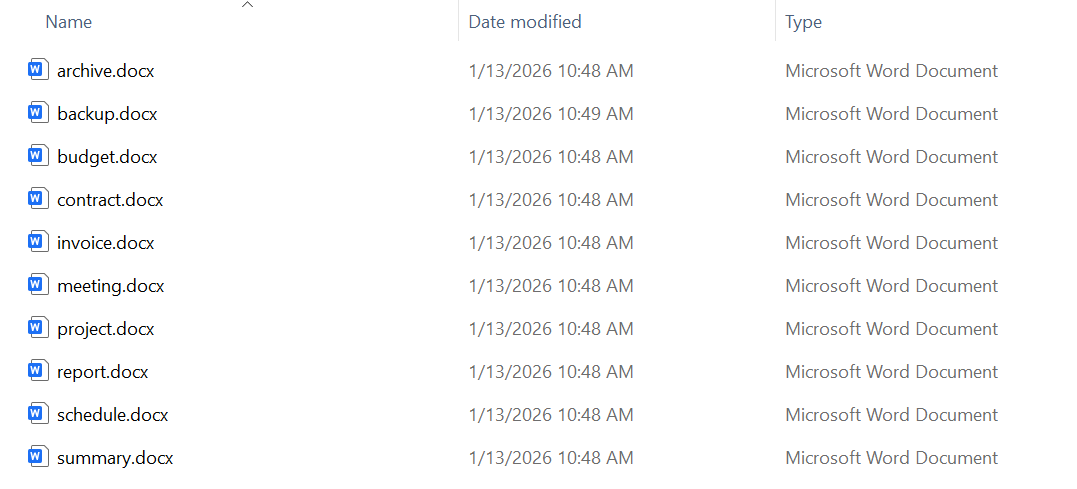Select the summary.docx document icon

click(x=38, y=457)
